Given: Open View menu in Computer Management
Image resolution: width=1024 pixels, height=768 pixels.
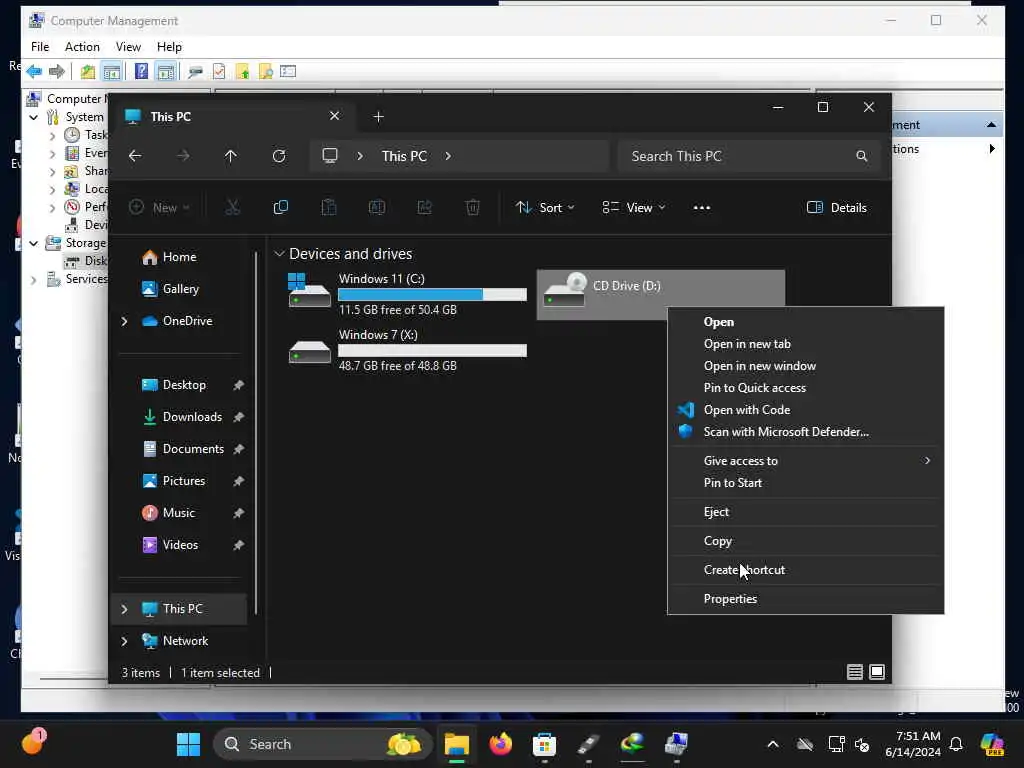Looking at the screenshot, I should click(x=128, y=47).
